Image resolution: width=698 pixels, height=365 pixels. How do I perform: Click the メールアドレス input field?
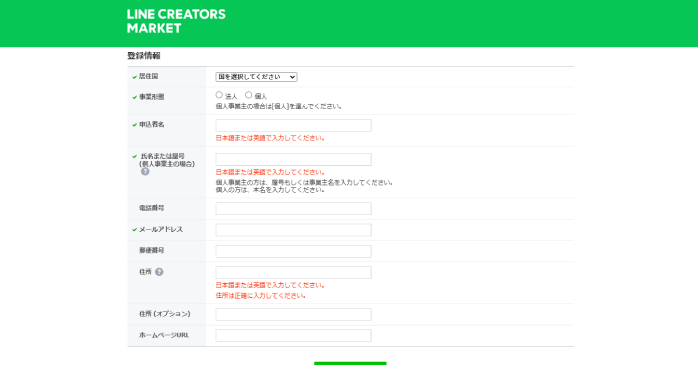(x=293, y=230)
